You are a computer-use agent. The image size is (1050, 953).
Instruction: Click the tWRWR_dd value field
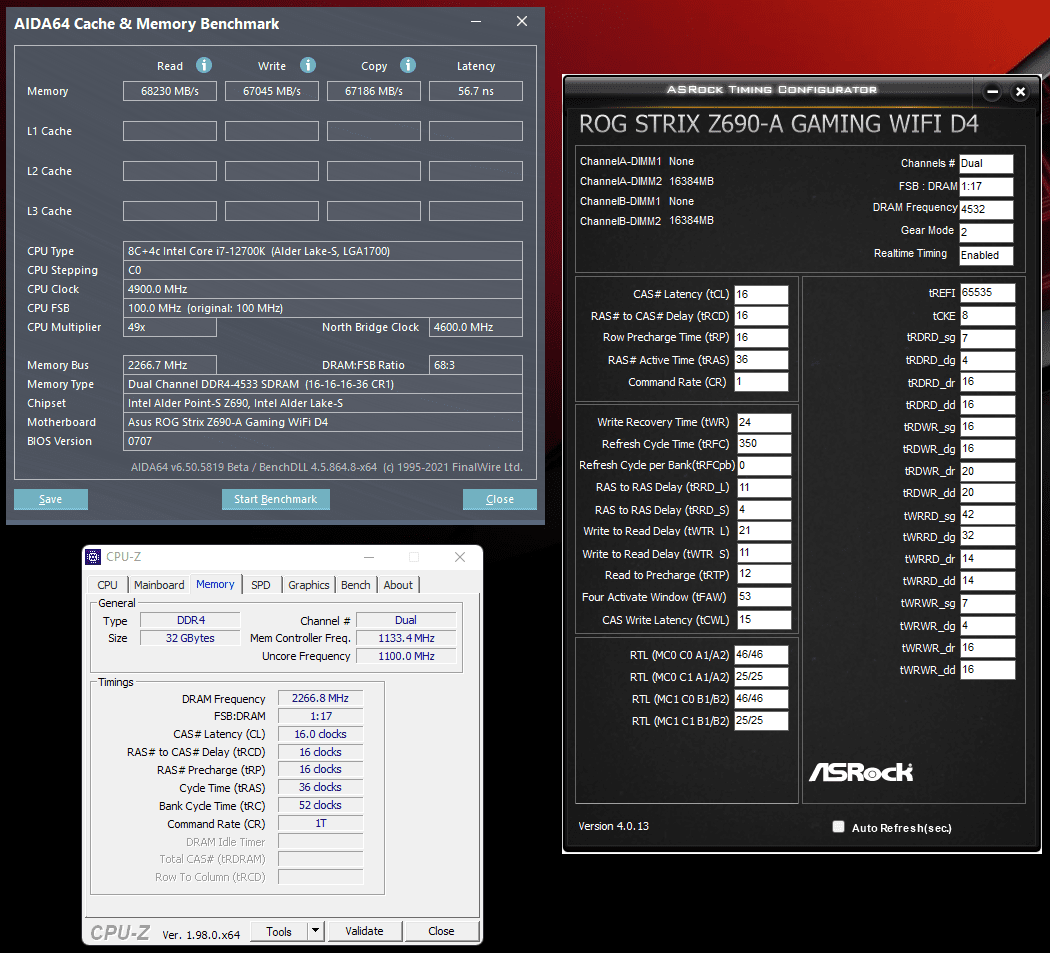point(988,670)
